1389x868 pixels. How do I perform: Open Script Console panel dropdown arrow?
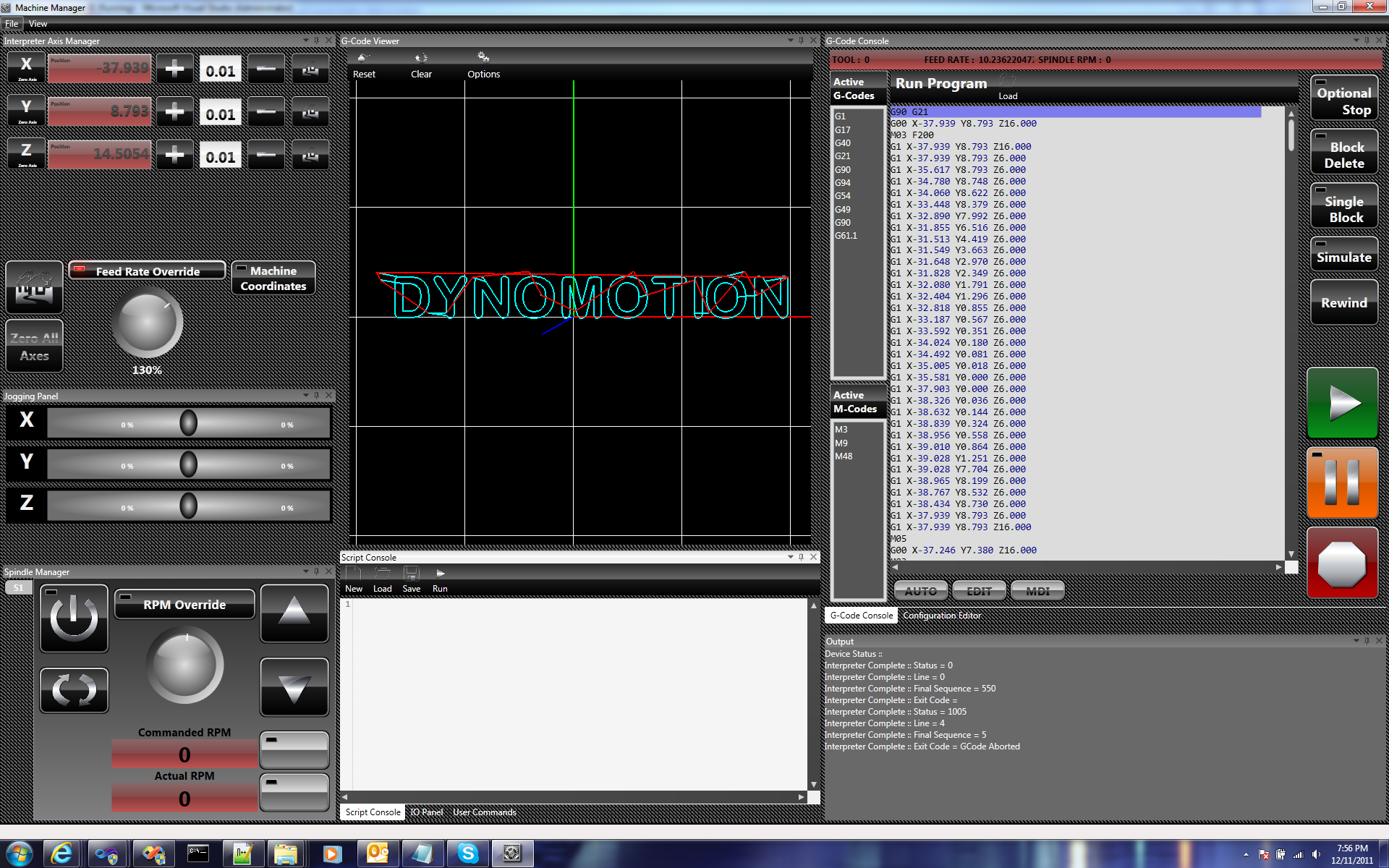point(790,557)
